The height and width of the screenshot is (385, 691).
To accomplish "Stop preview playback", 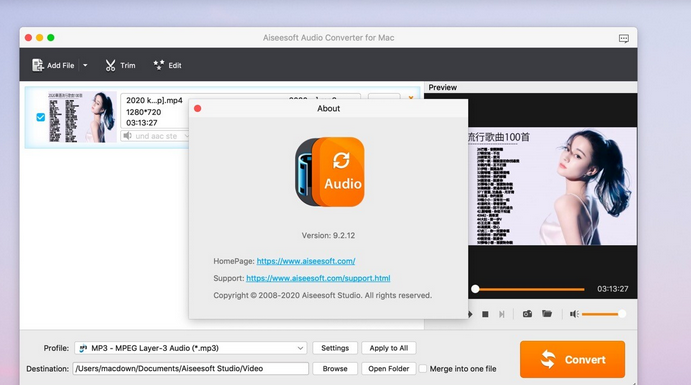I will (x=485, y=314).
